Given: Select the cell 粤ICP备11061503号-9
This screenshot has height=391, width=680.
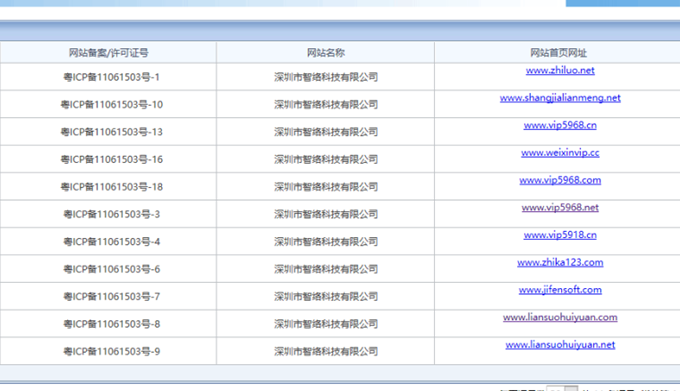Looking at the screenshot, I should point(111,352).
